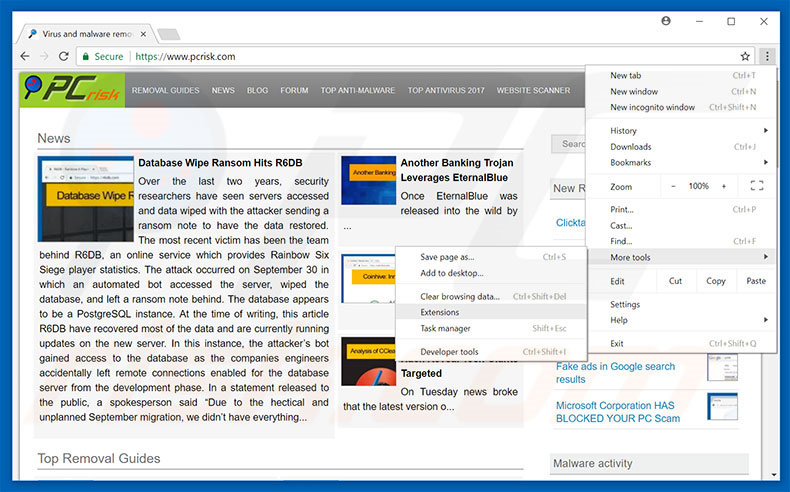Click Microsoft Corporation HAS BLOCKED YOUR PC Scam

pos(618,412)
